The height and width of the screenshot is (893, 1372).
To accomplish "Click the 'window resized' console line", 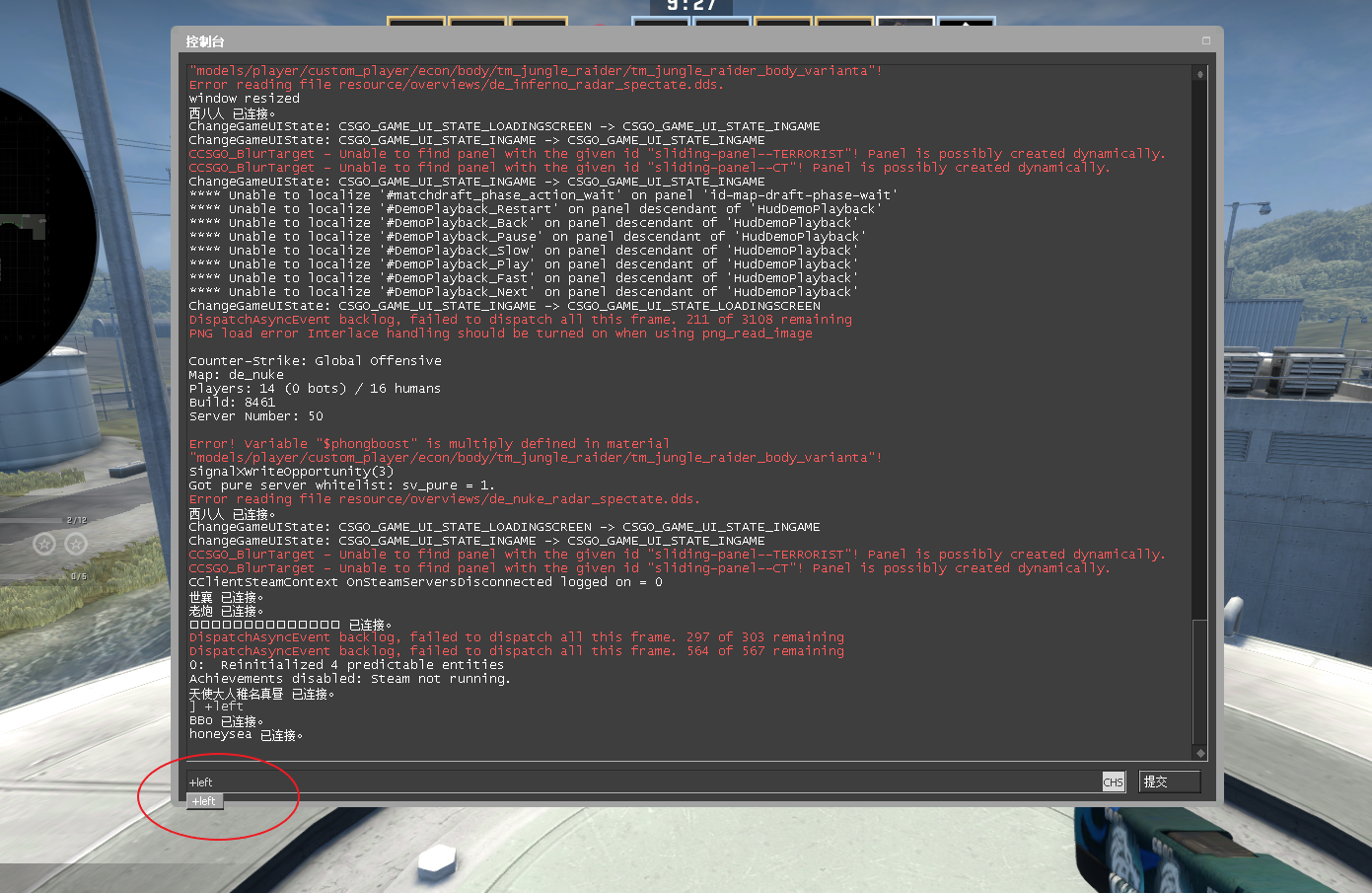I will (245, 99).
